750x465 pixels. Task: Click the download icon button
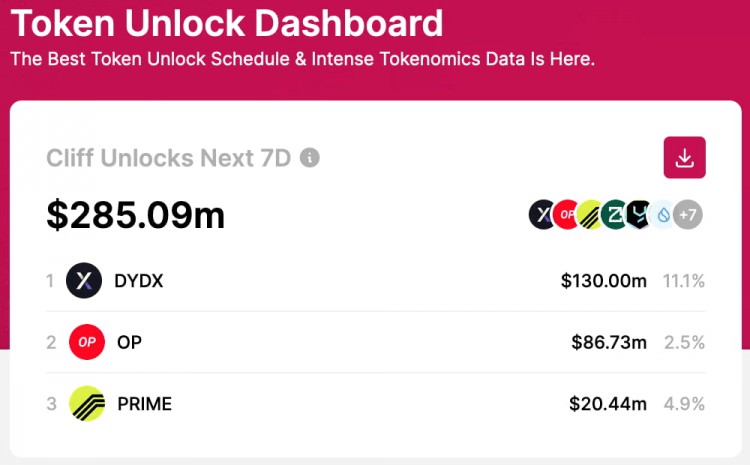tap(684, 157)
